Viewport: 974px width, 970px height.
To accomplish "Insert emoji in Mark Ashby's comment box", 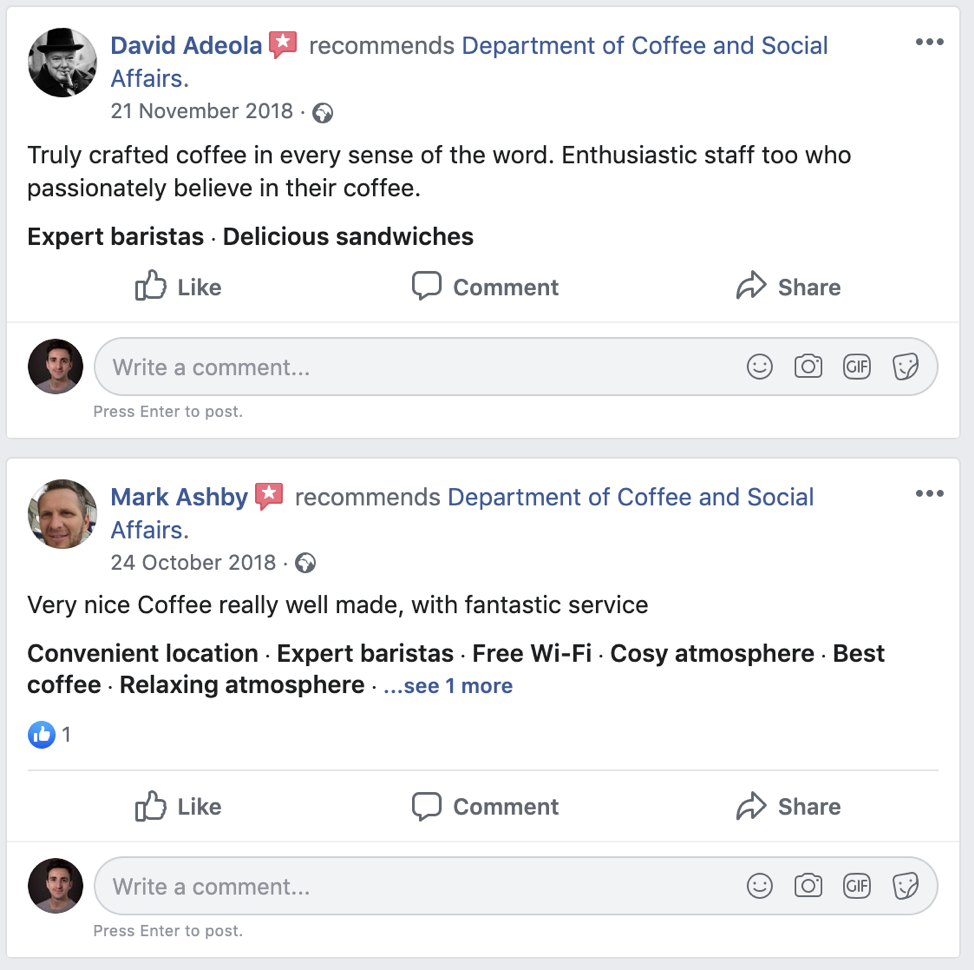I will [760, 886].
